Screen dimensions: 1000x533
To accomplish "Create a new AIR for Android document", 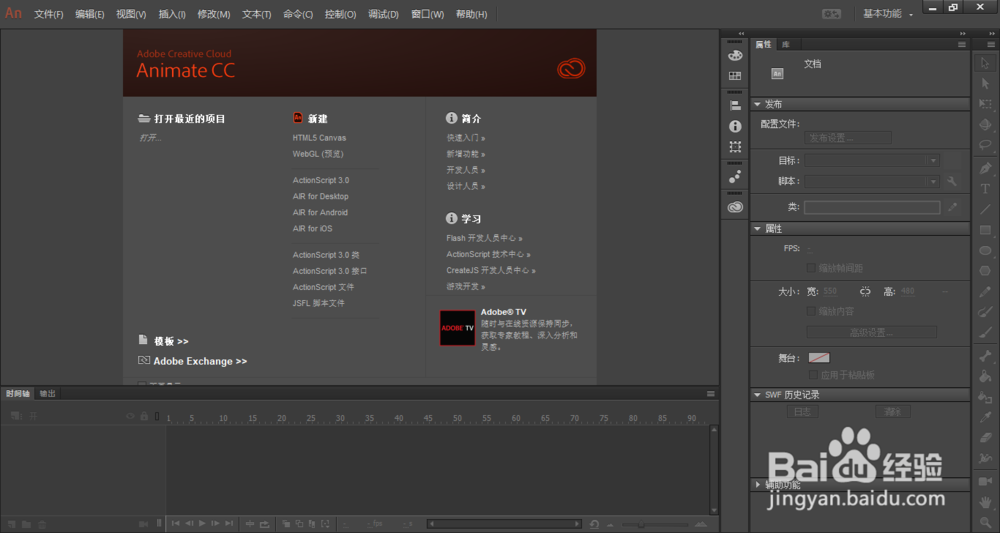I will (x=320, y=212).
